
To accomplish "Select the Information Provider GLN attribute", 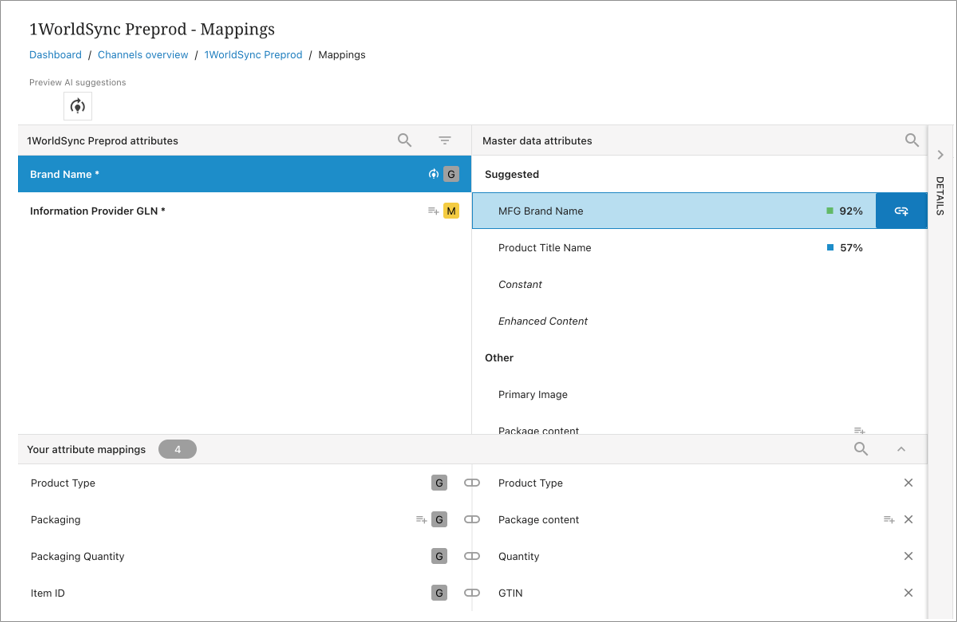I will (x=98, y=211).
